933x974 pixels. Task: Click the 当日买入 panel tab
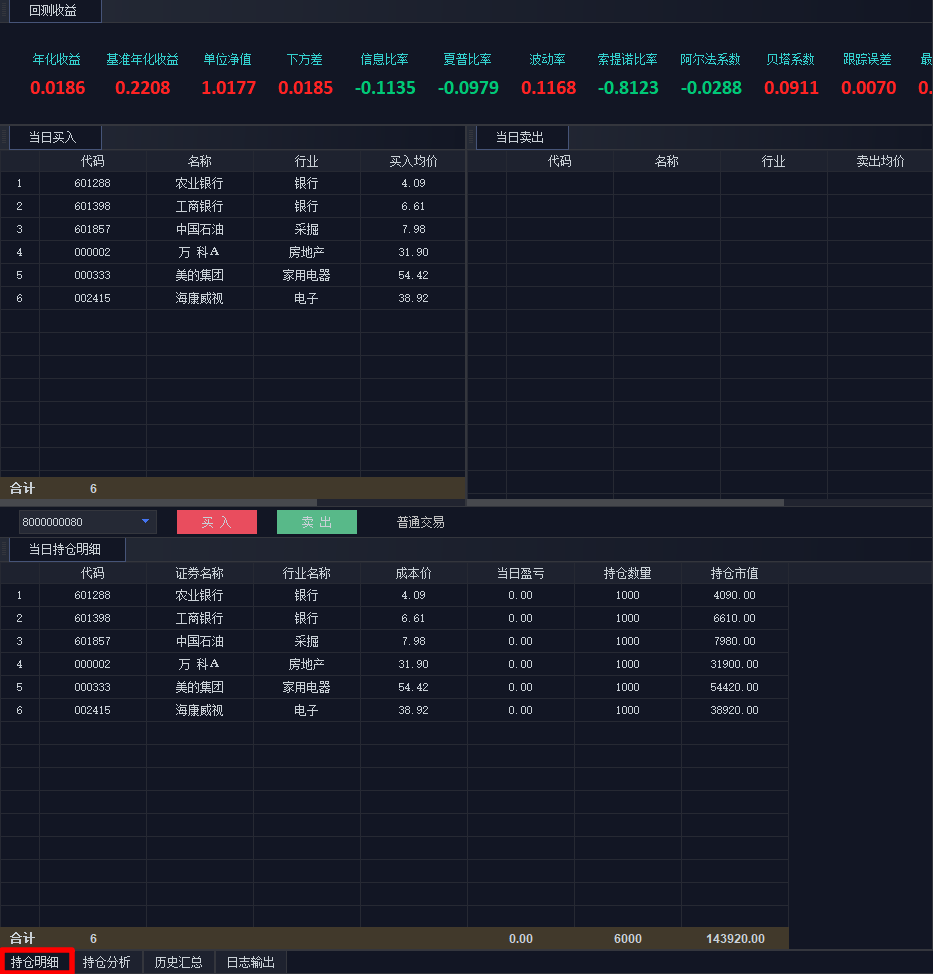(53, 138)
